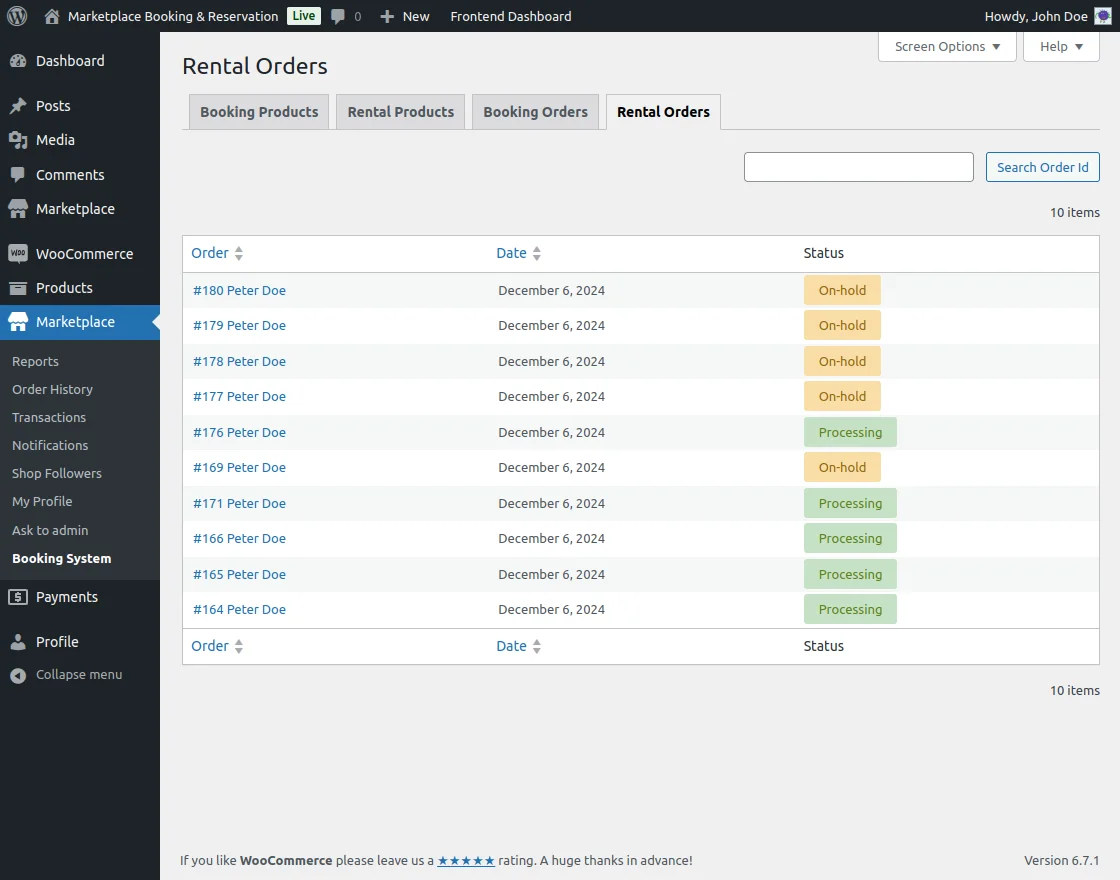Click the WordPress logo icon

[x=17, y=16]
